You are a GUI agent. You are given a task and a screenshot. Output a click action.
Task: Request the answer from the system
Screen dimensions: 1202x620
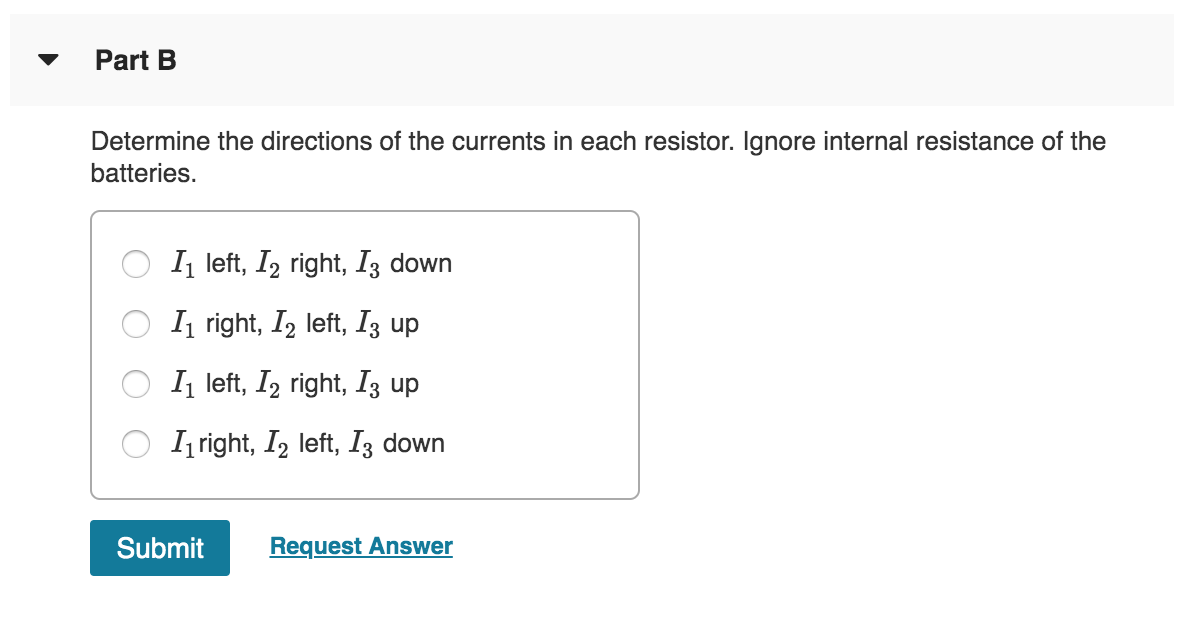coord(360,546)
